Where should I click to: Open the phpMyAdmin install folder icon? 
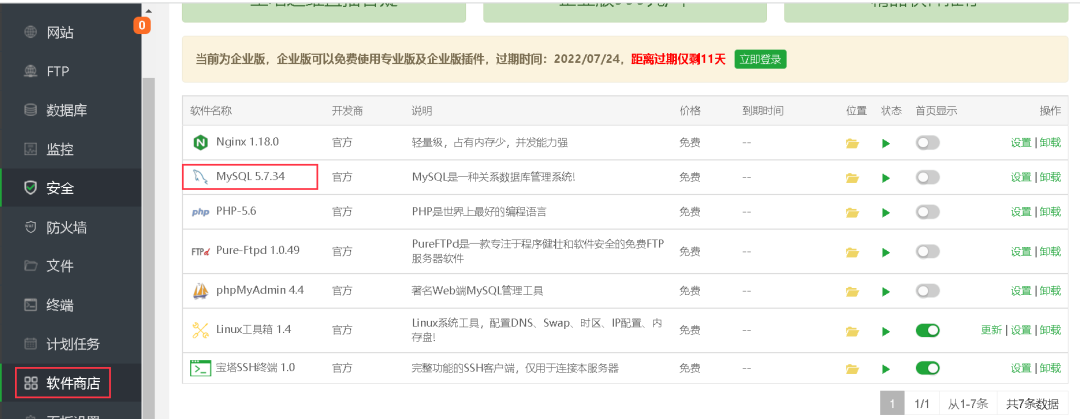pos(853,291)
